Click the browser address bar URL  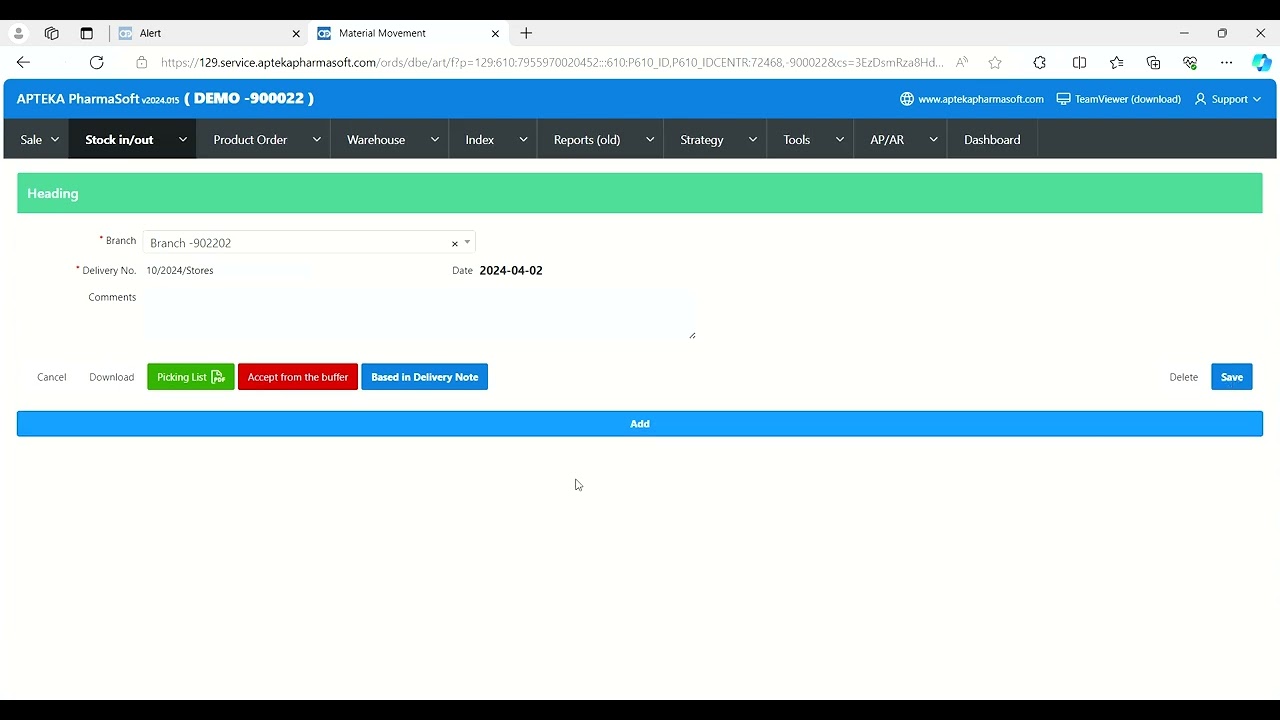tap(552, 62)
